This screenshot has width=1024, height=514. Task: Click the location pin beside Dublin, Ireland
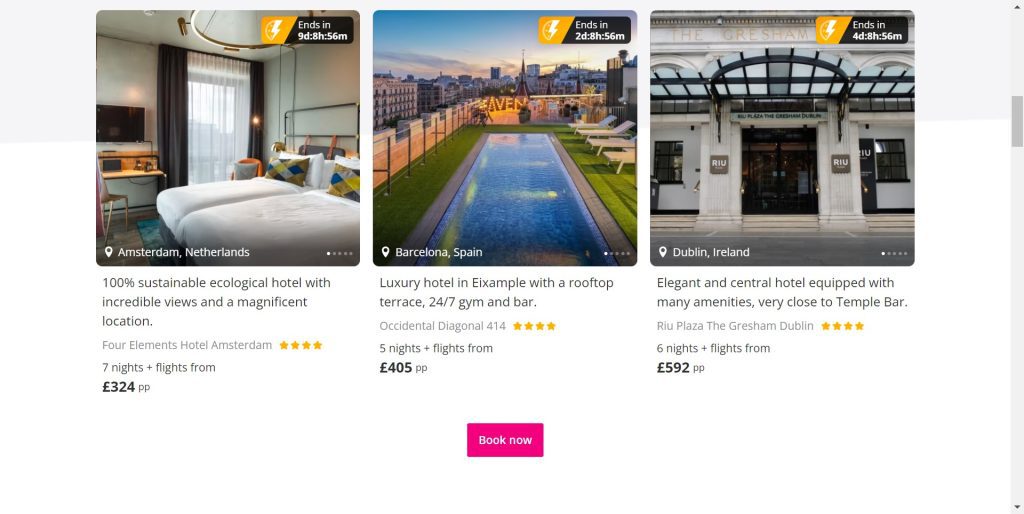click(663, 252)
